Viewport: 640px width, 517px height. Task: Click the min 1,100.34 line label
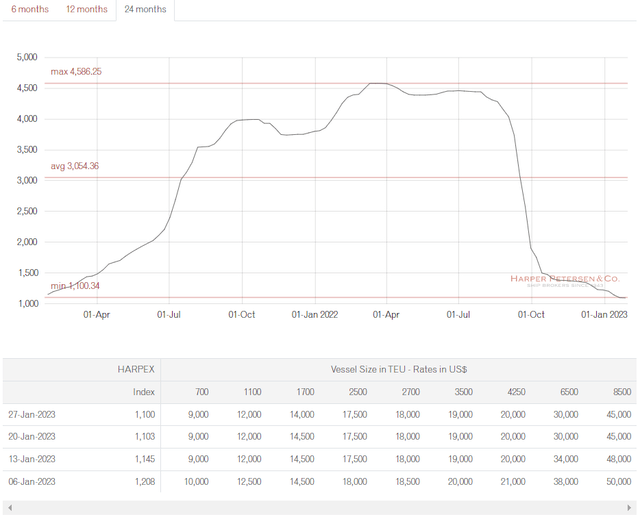point(75,286)
